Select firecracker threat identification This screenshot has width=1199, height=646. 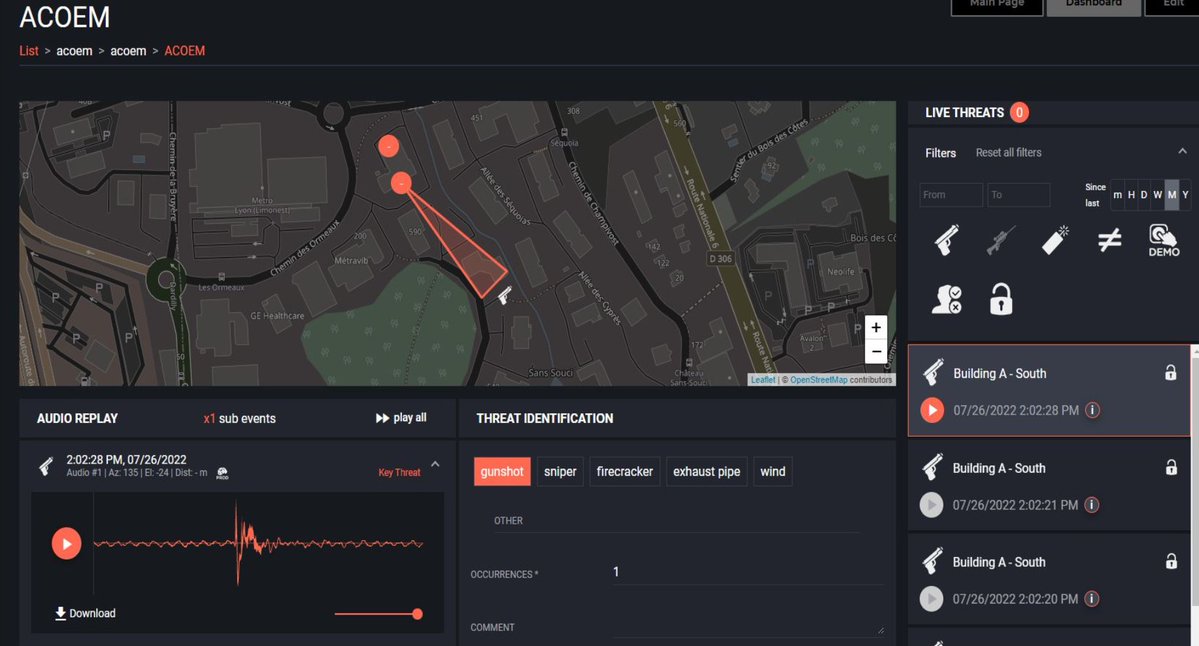625,472
